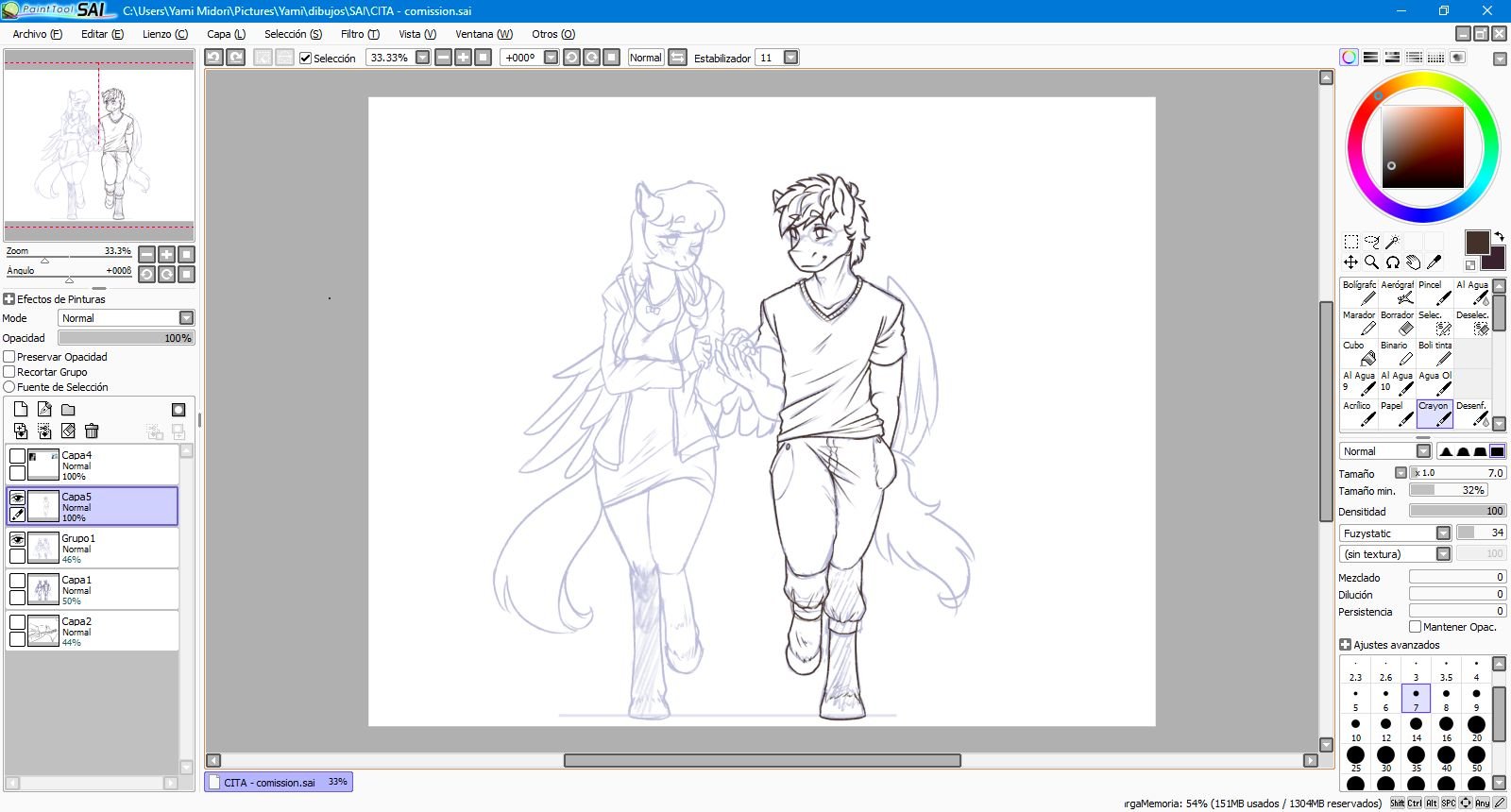Adjust the layer Opacidad slider
Screen dimensions: 1511x812
(126, 338)
